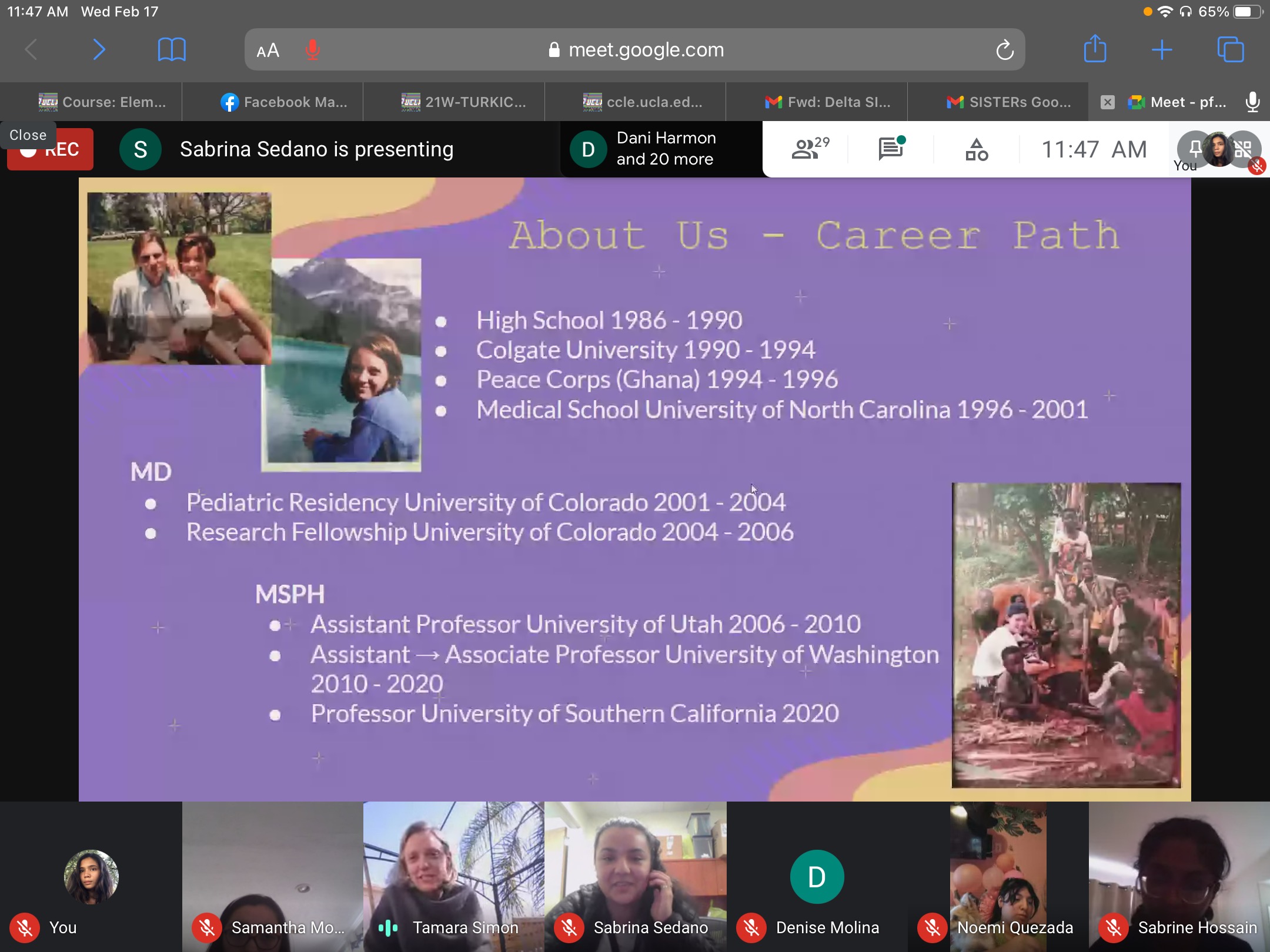
Task: Select Tamara Simon's video tile
Action: point(453,876)
